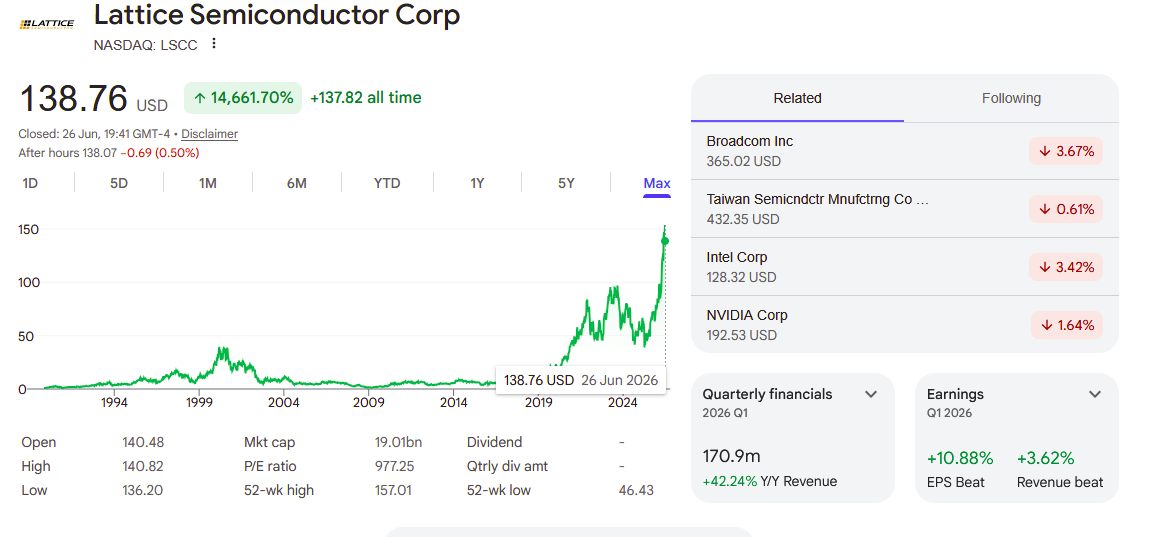This screenshot has width=1170, height=537.
Task: Click Intel's 3.42% change badge
Action: click(x=1066, y=267)
